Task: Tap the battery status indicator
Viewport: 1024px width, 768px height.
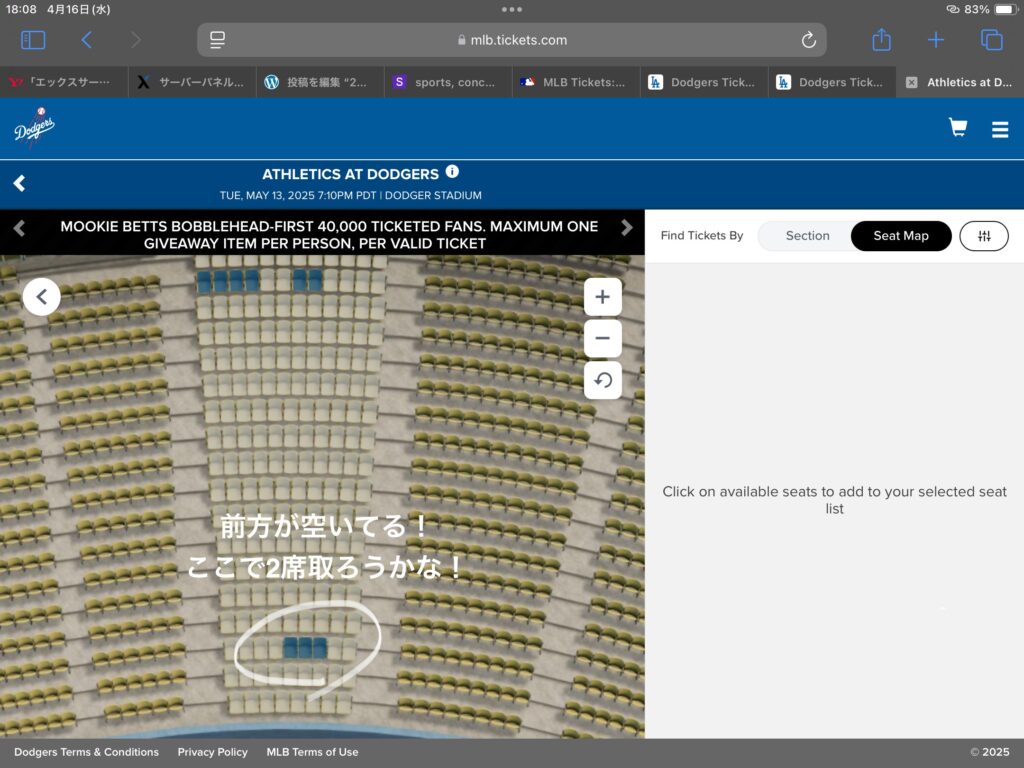Action: (1005, 9)
